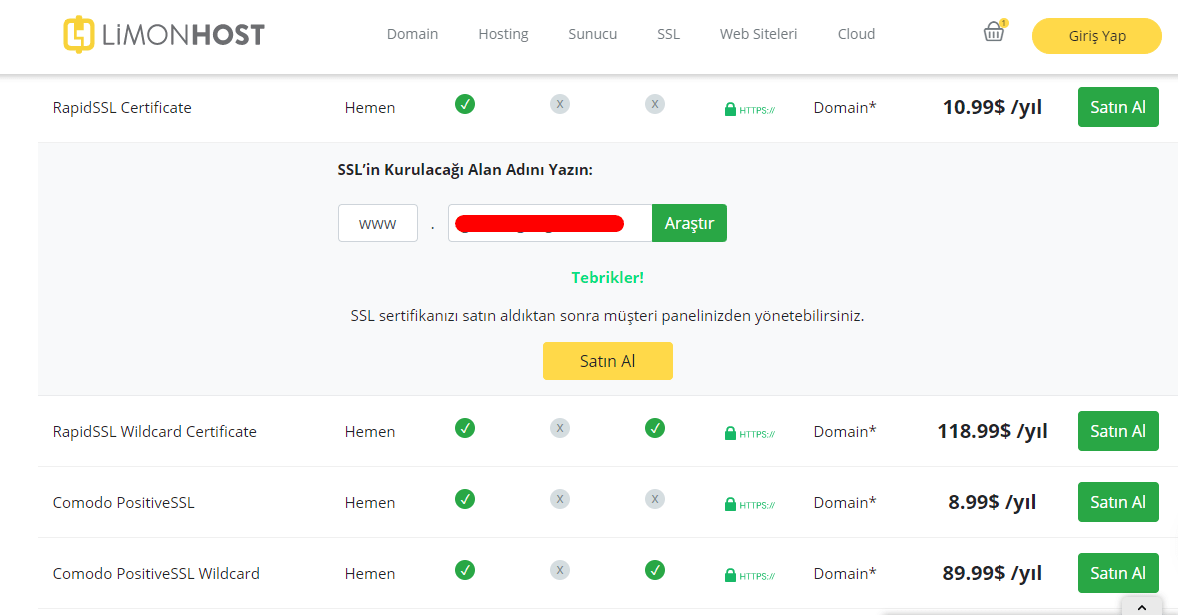Image resolution: width=1178 pixels, height=615 pixels.
Task: Open the LimonHost logo homepage
Action: coord(164,35)
